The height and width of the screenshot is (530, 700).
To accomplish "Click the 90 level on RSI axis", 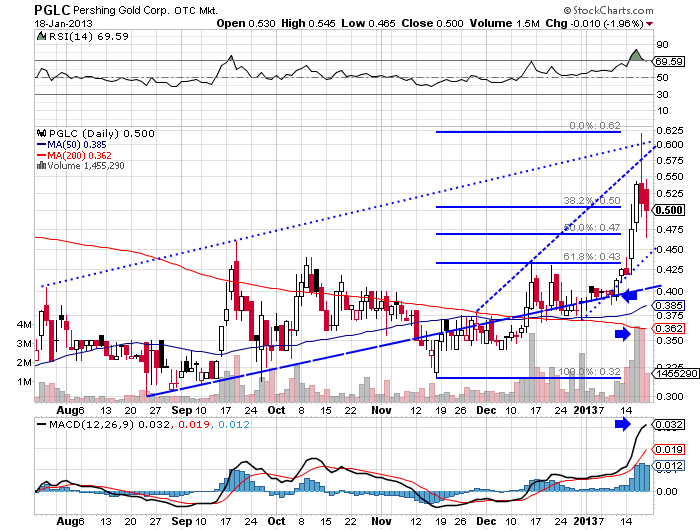I will (x=662, y=44).
